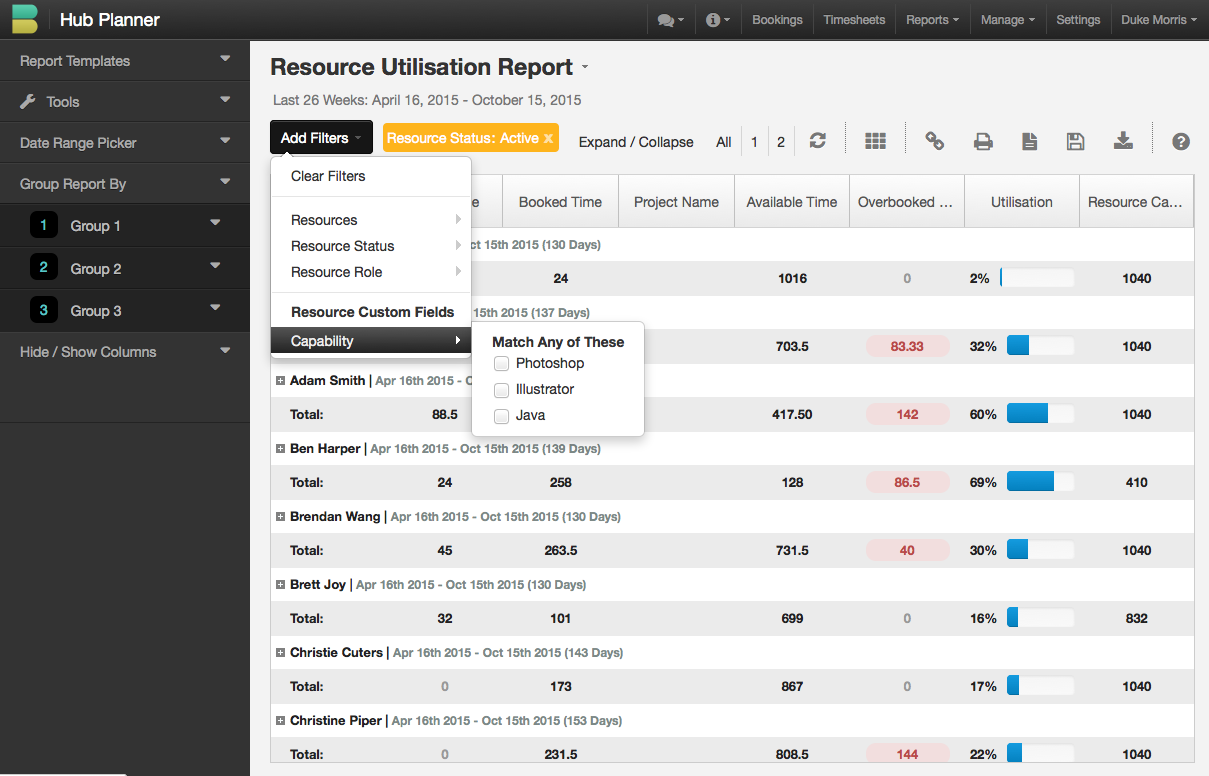Click the Resource Custom Fields heading
Screen dimensions: 1209x776
[372, 312]
